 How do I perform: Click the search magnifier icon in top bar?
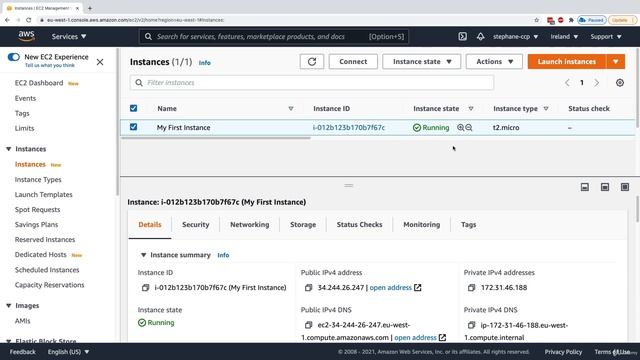coord(148,36)
